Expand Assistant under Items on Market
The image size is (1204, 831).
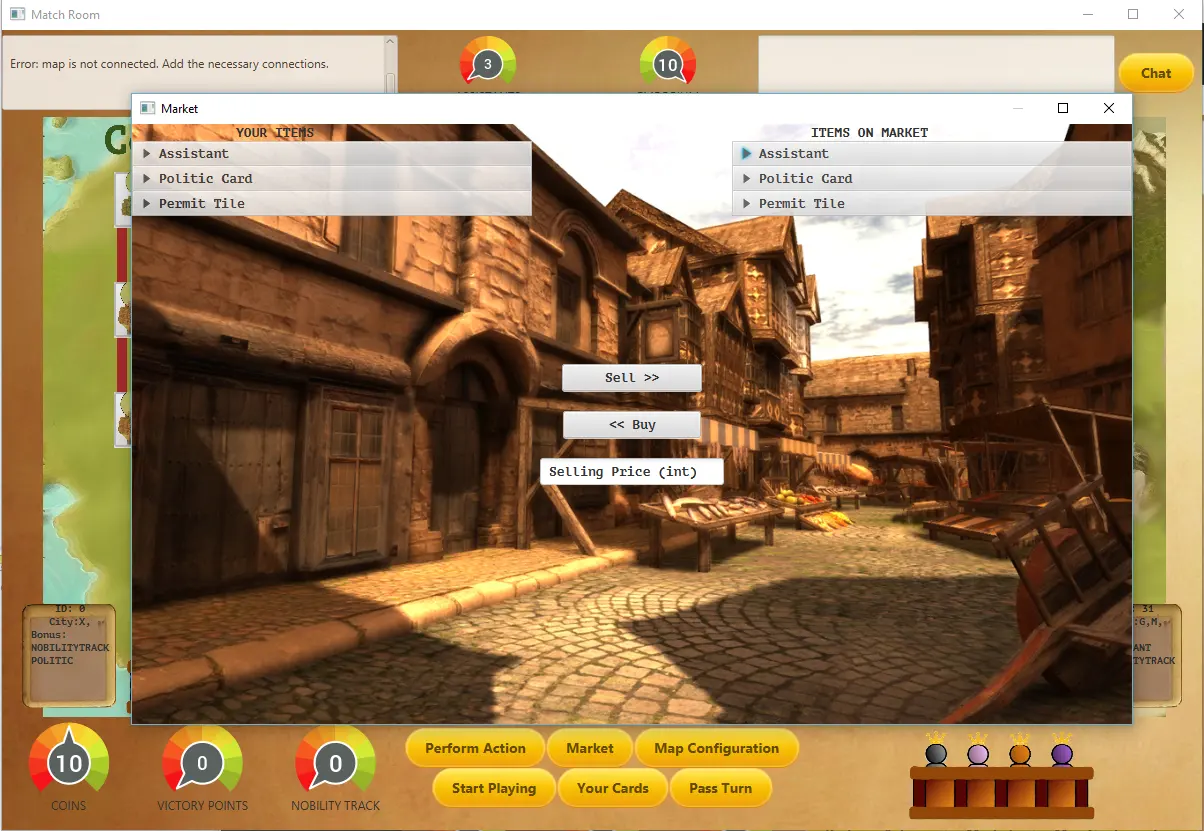tap(747, 154)
